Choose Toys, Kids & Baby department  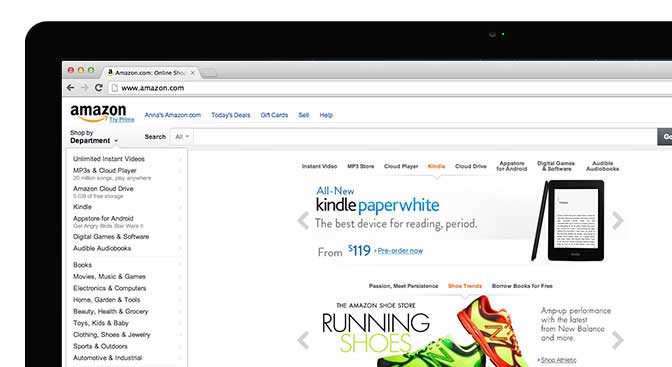[101, 323]
